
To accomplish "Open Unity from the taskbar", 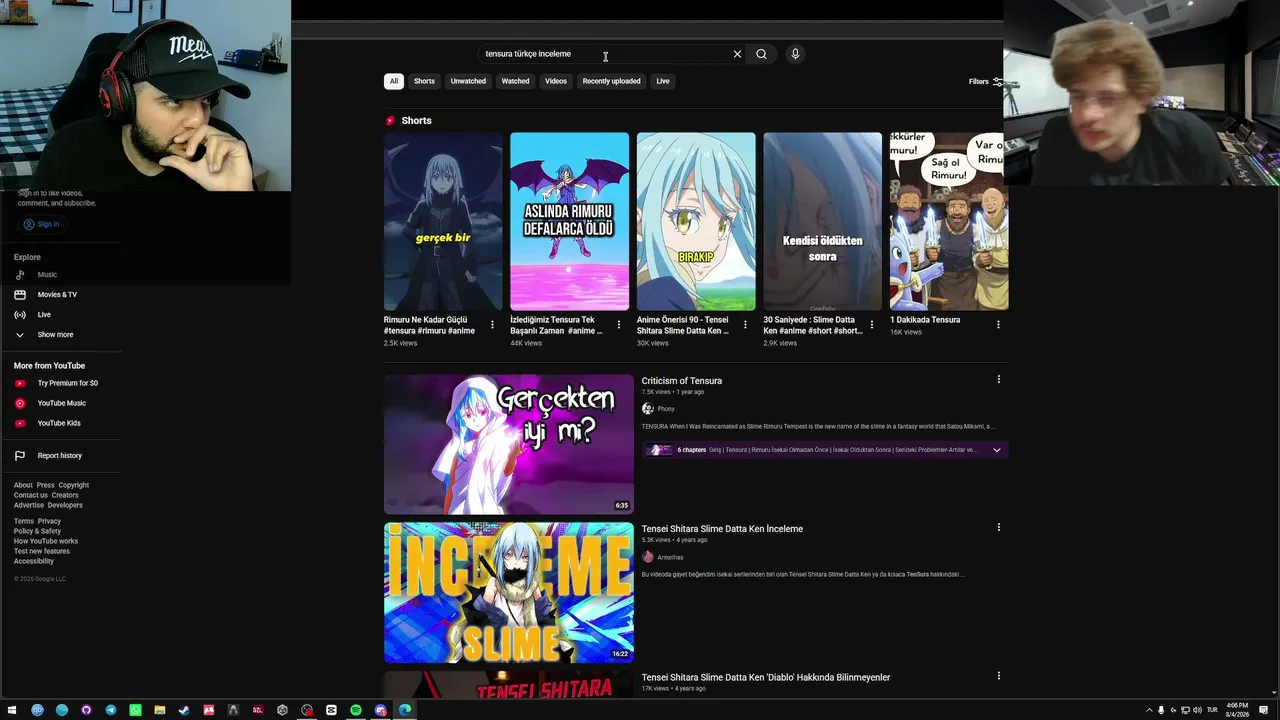I will (282, 710).
